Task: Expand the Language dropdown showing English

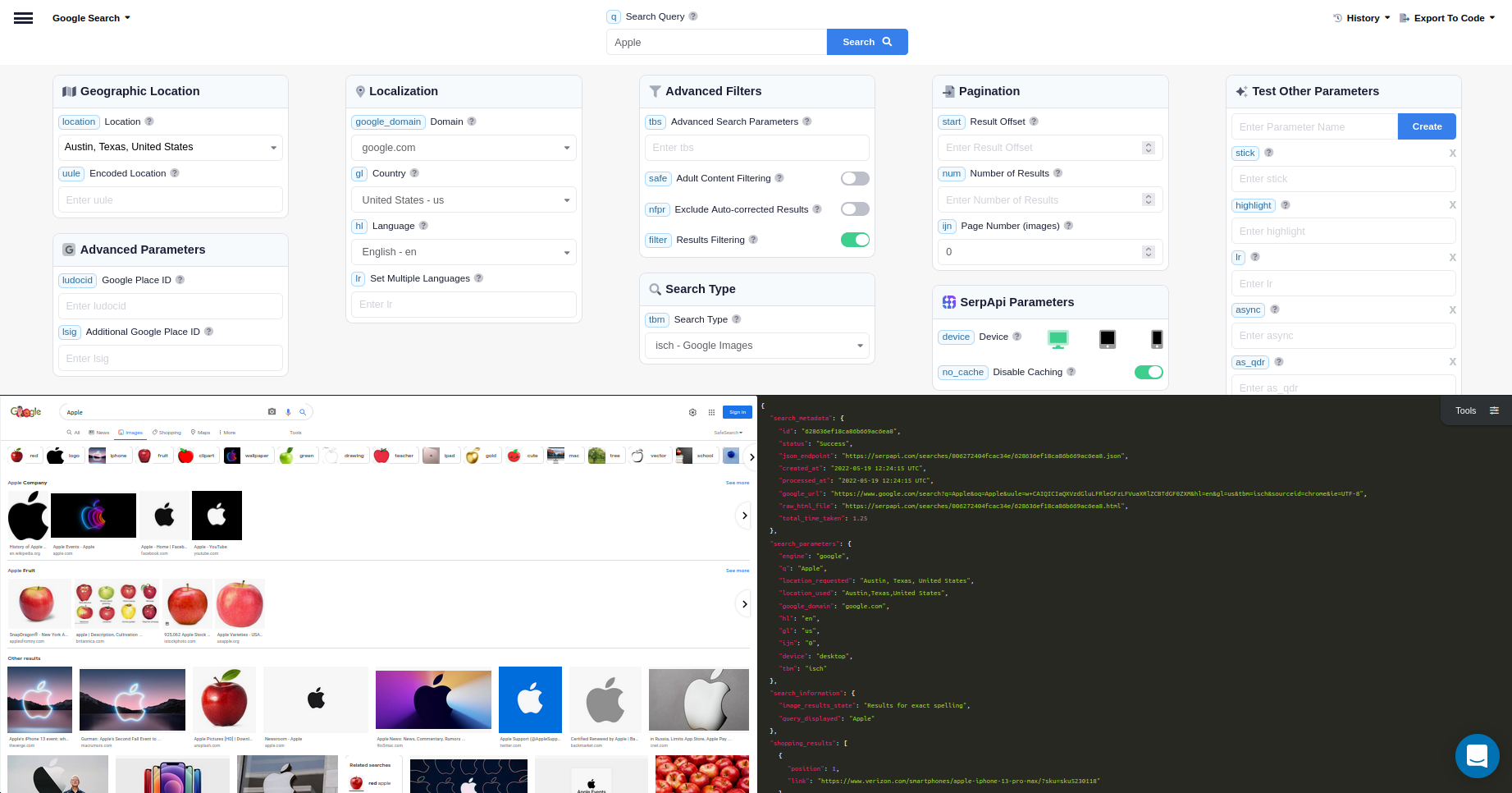Action: pyautogui.click(x=464, y=252)
